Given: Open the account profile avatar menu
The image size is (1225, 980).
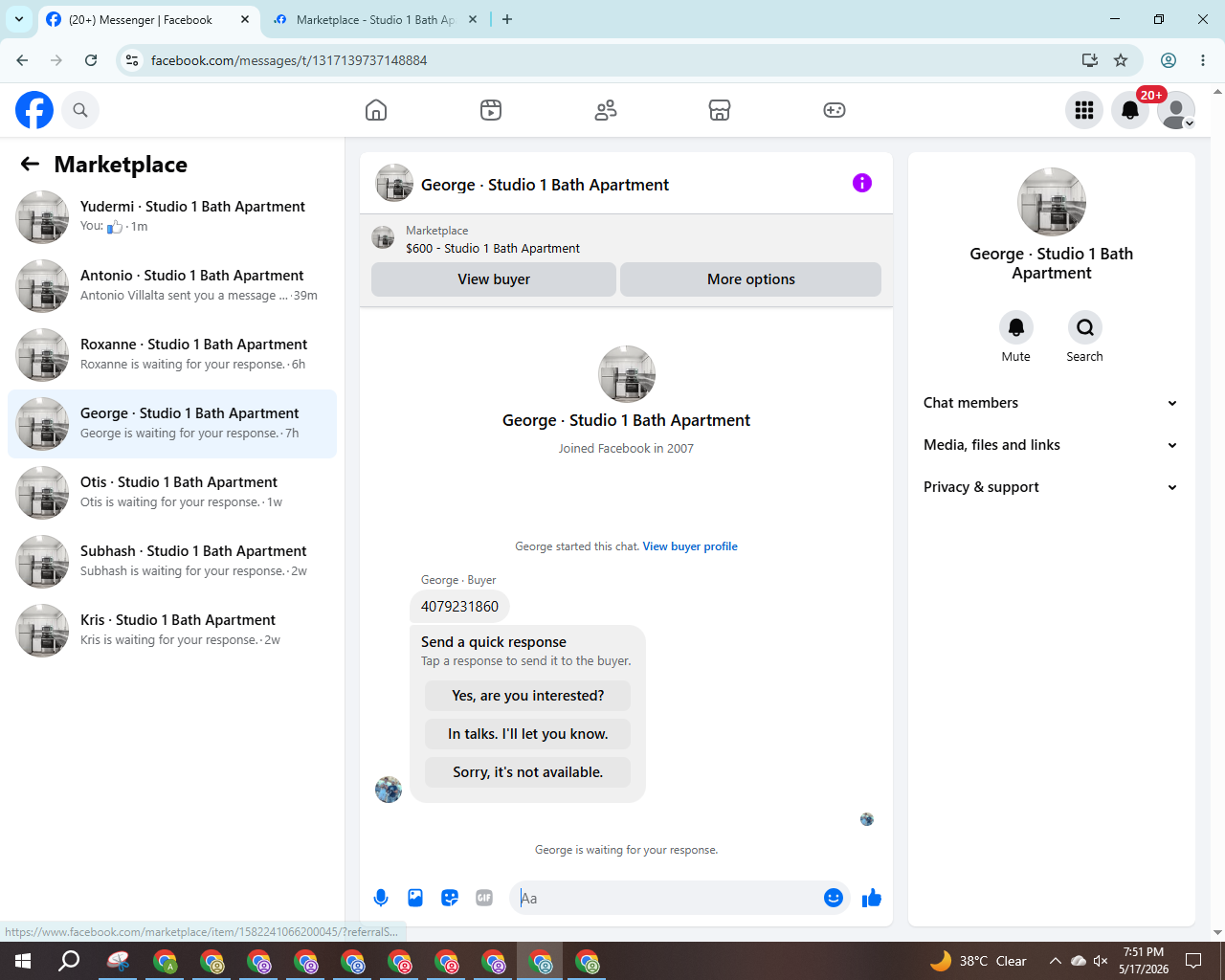Looking at the screenshot, I should [1176, 110].
